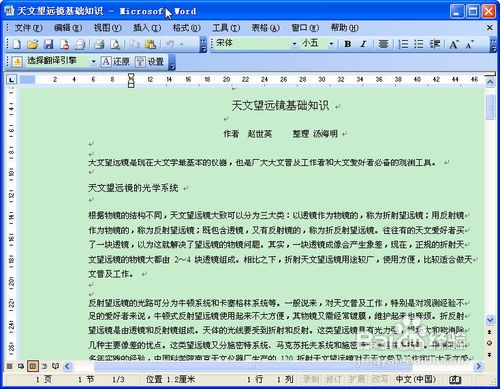Click the Next Page double-arrow button
The width and height of the screenshot is (500, 389).
490,355
